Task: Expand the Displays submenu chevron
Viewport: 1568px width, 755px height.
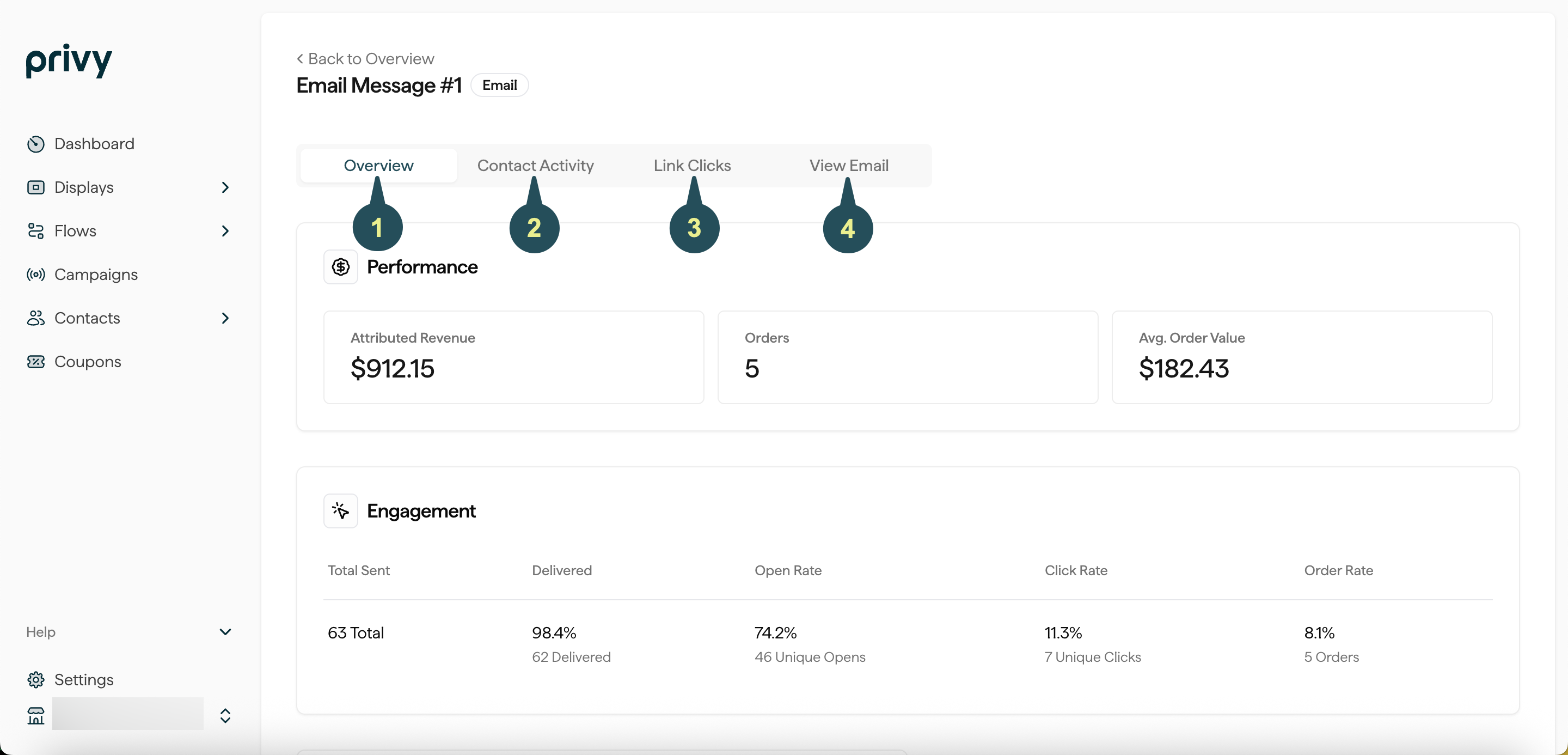Action: pyautogui.click(x=225, y=187)
